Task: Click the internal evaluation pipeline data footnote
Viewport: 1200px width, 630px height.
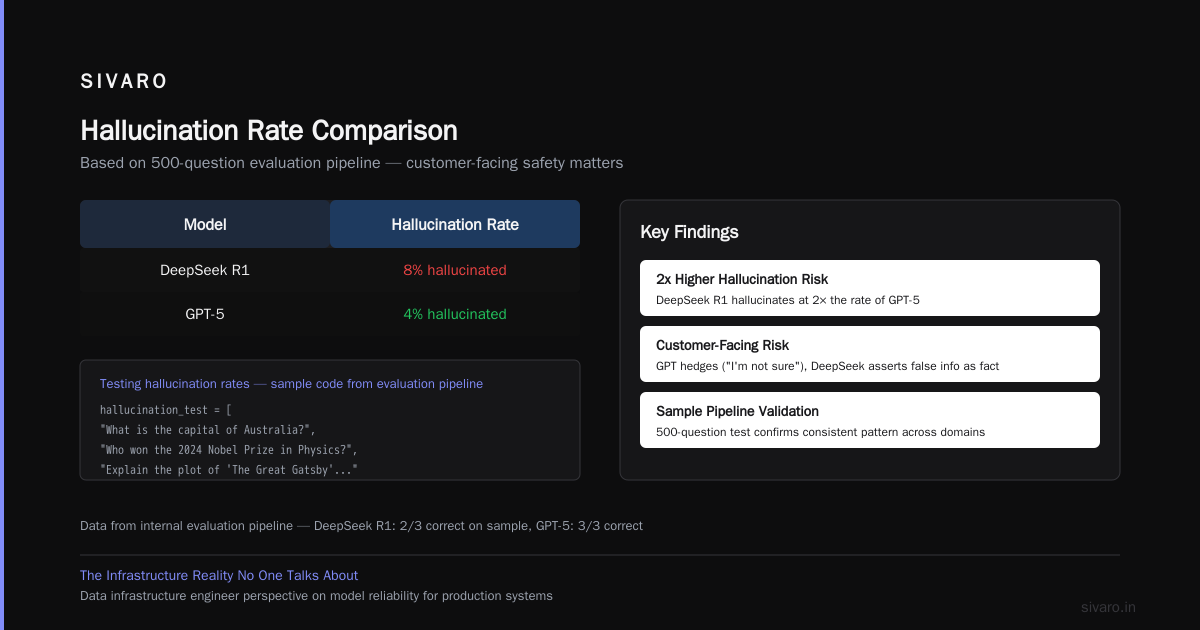Action: 361,525
